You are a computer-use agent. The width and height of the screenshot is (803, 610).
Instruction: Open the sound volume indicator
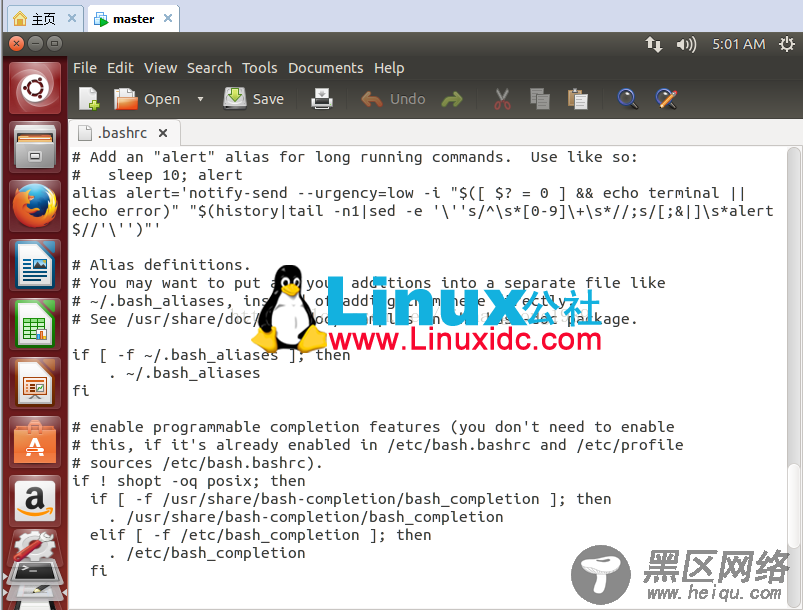pos(686,45)
